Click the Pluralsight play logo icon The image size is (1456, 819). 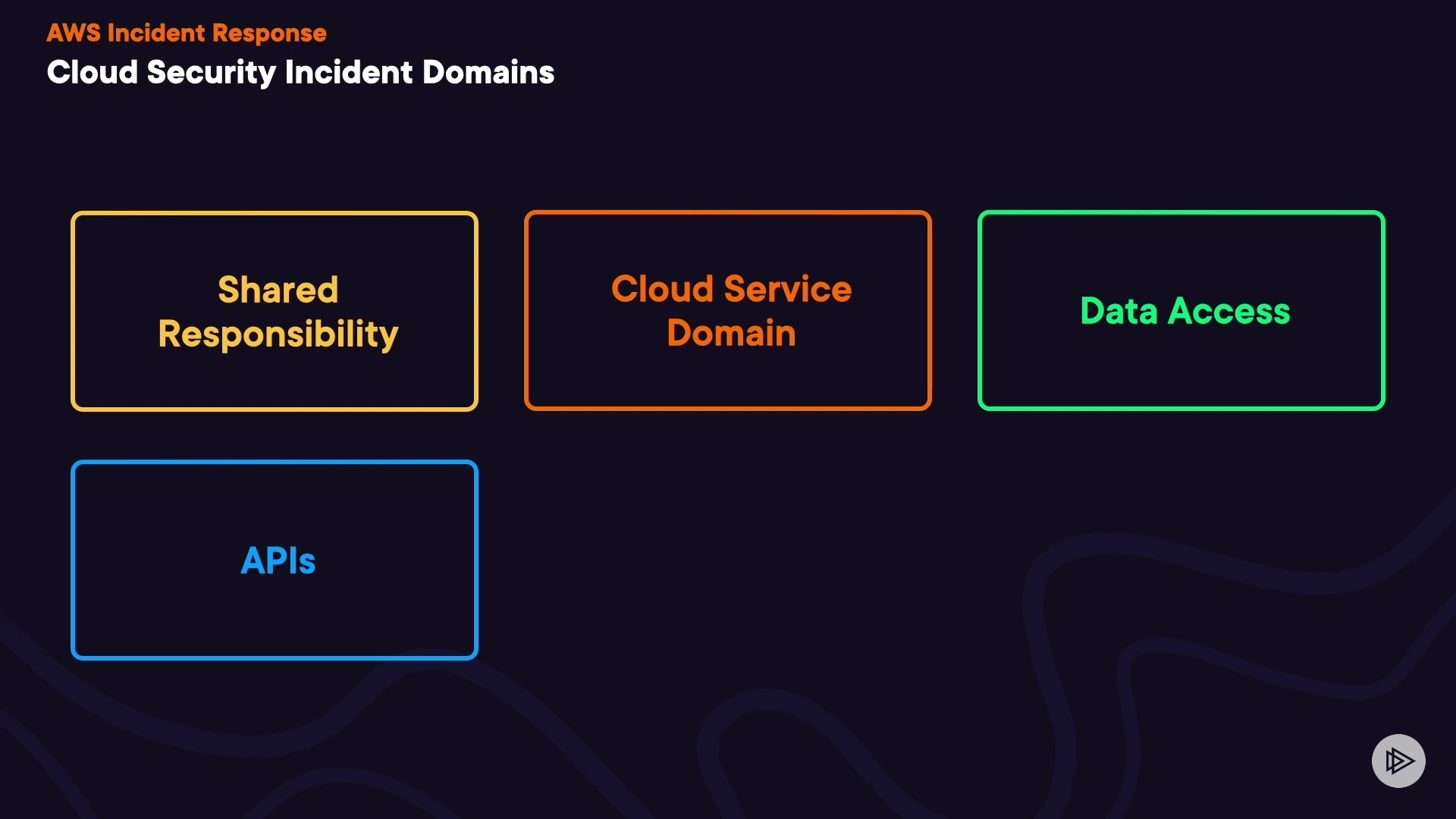coord(1398,761)
